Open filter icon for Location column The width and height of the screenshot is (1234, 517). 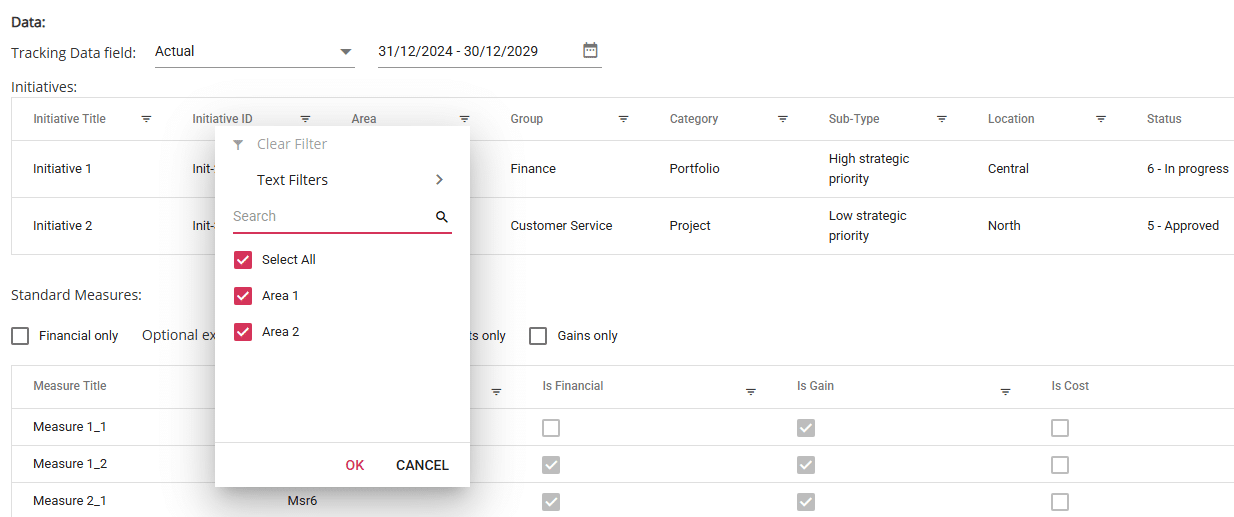[1101, 119]
